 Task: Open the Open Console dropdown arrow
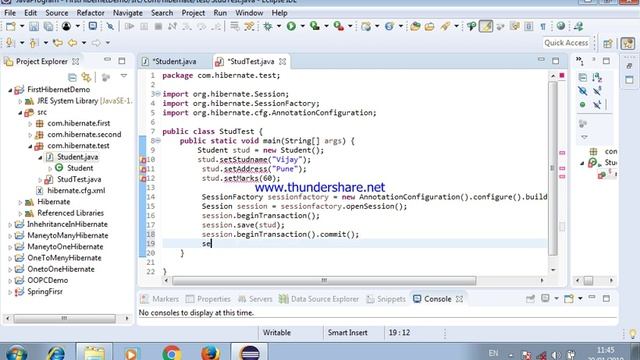(580, 299)
